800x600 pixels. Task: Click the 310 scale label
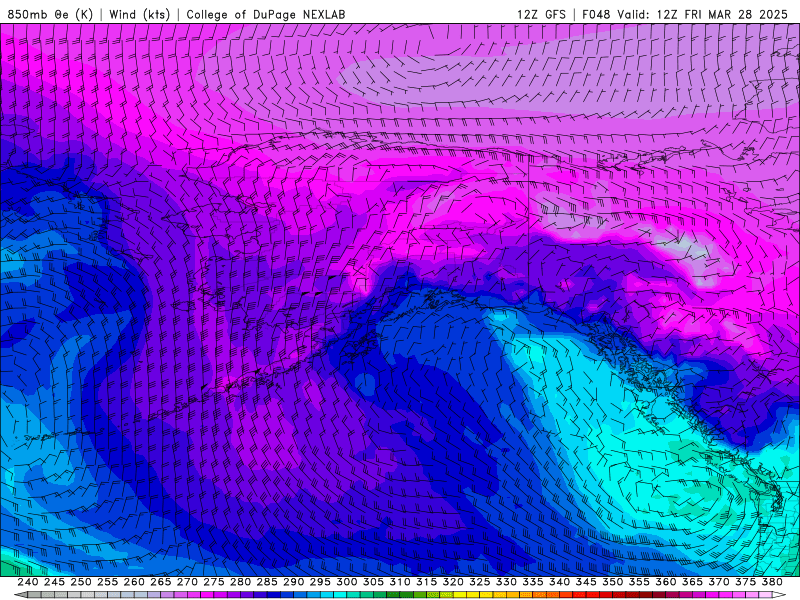tap(400, 582)
